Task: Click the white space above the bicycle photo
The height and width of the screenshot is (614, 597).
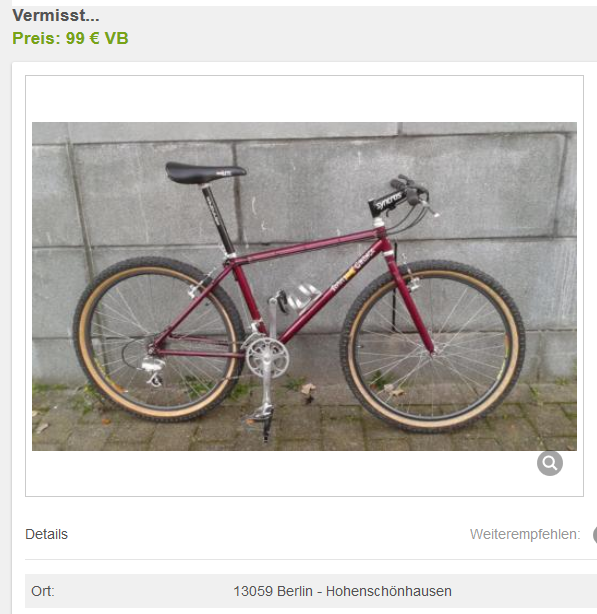Action: pyautogui.click(x=304, y=99)
